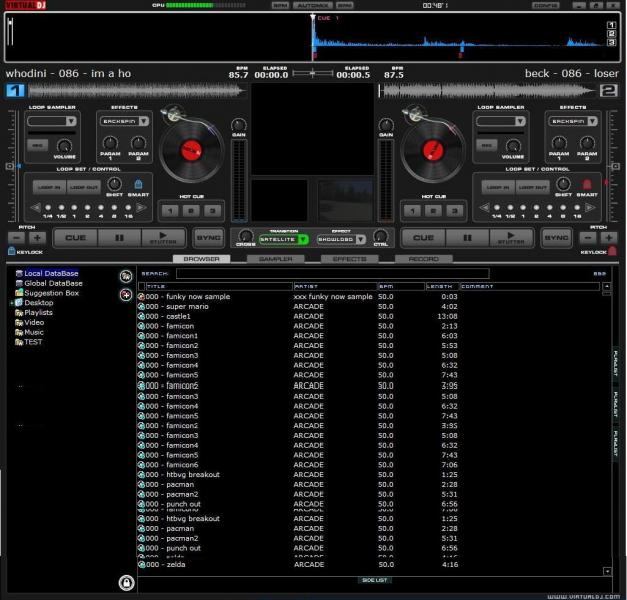The height and width of the screenshot is (600, 627).
Task: Switch to the Effects tab
Action: 349,259
